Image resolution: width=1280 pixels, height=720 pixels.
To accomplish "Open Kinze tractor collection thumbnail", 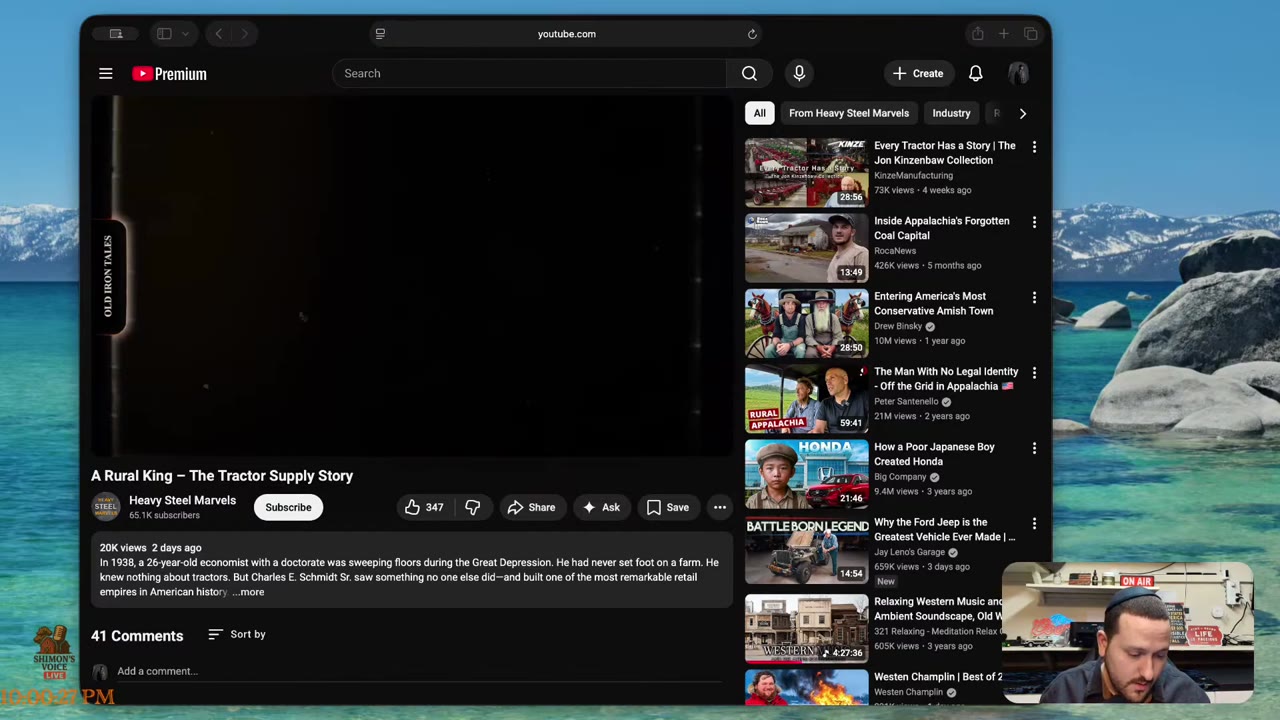I will click(x=807, y=173).
